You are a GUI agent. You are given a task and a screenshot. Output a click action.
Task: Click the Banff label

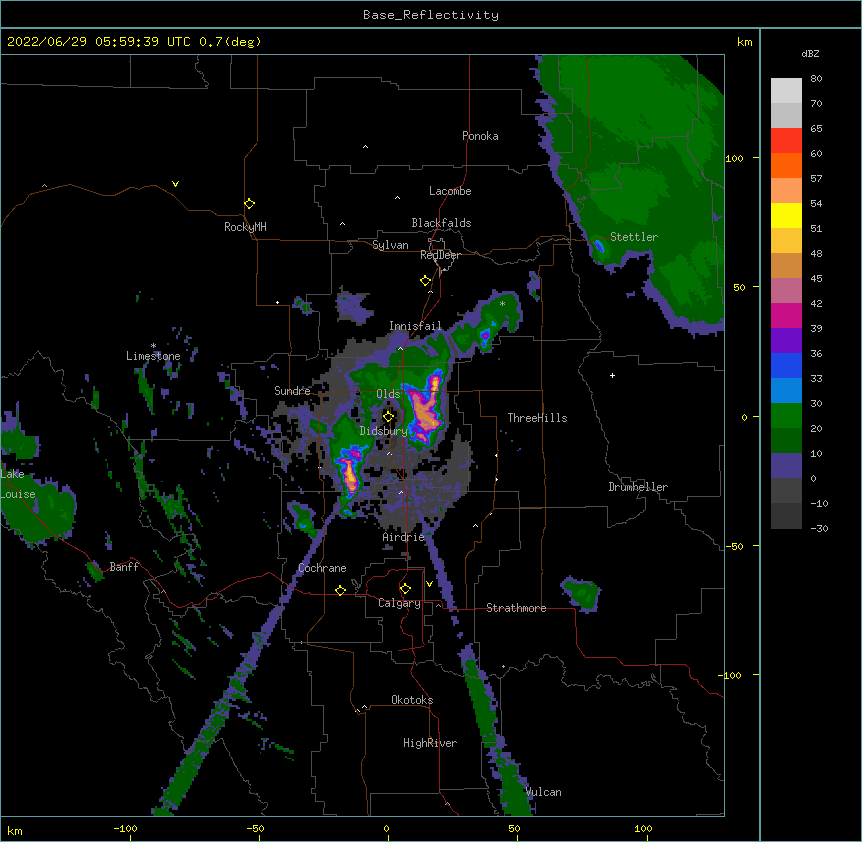pos(124,567)
